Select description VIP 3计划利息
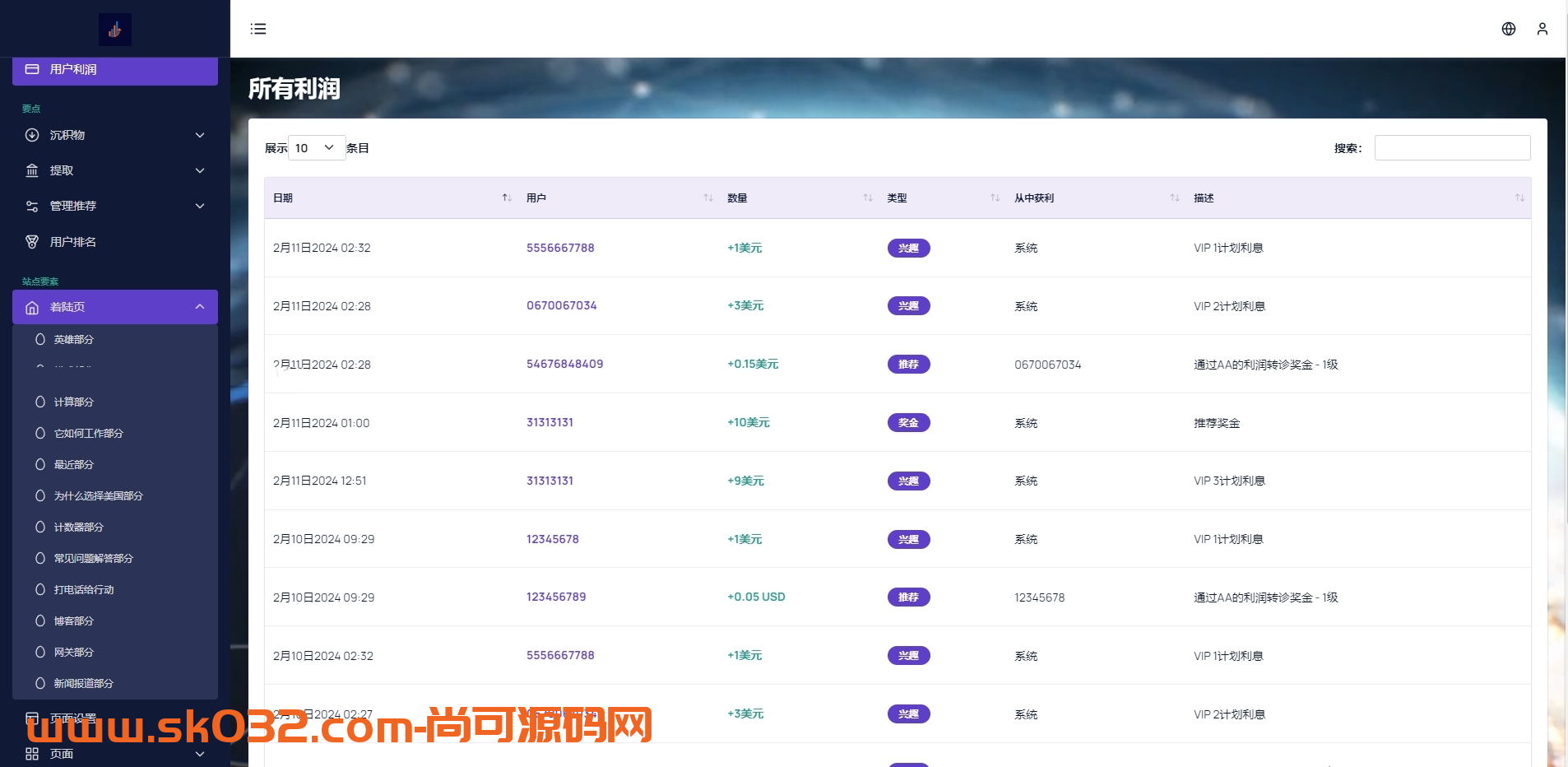Image resolution: width=1568 pixels, height=767 pixels. click(1229, 481)
